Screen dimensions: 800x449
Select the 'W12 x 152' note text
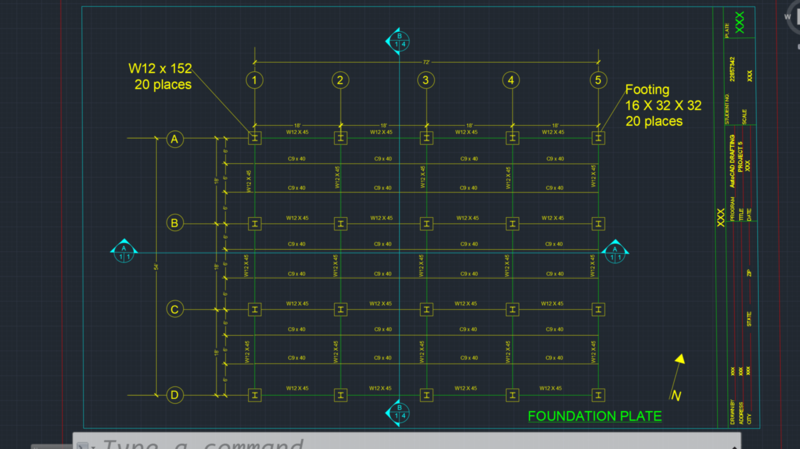160,68
